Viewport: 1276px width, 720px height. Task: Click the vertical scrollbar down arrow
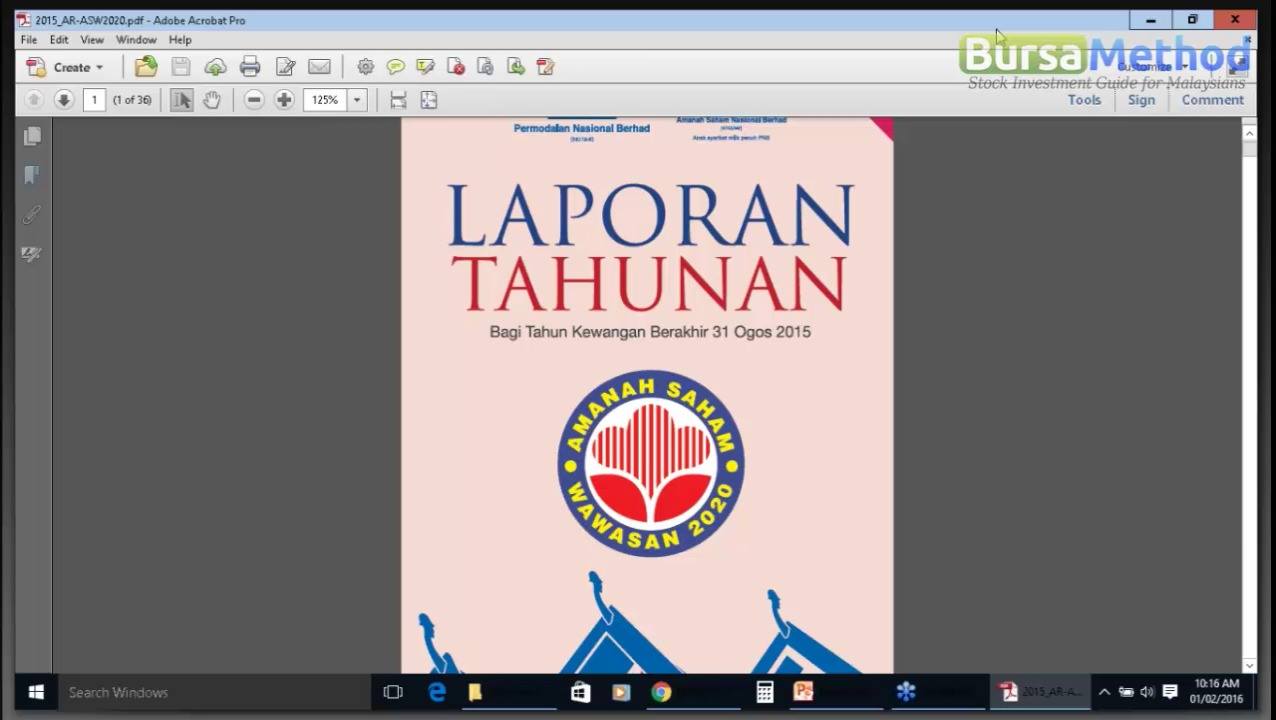(1249, 665)
